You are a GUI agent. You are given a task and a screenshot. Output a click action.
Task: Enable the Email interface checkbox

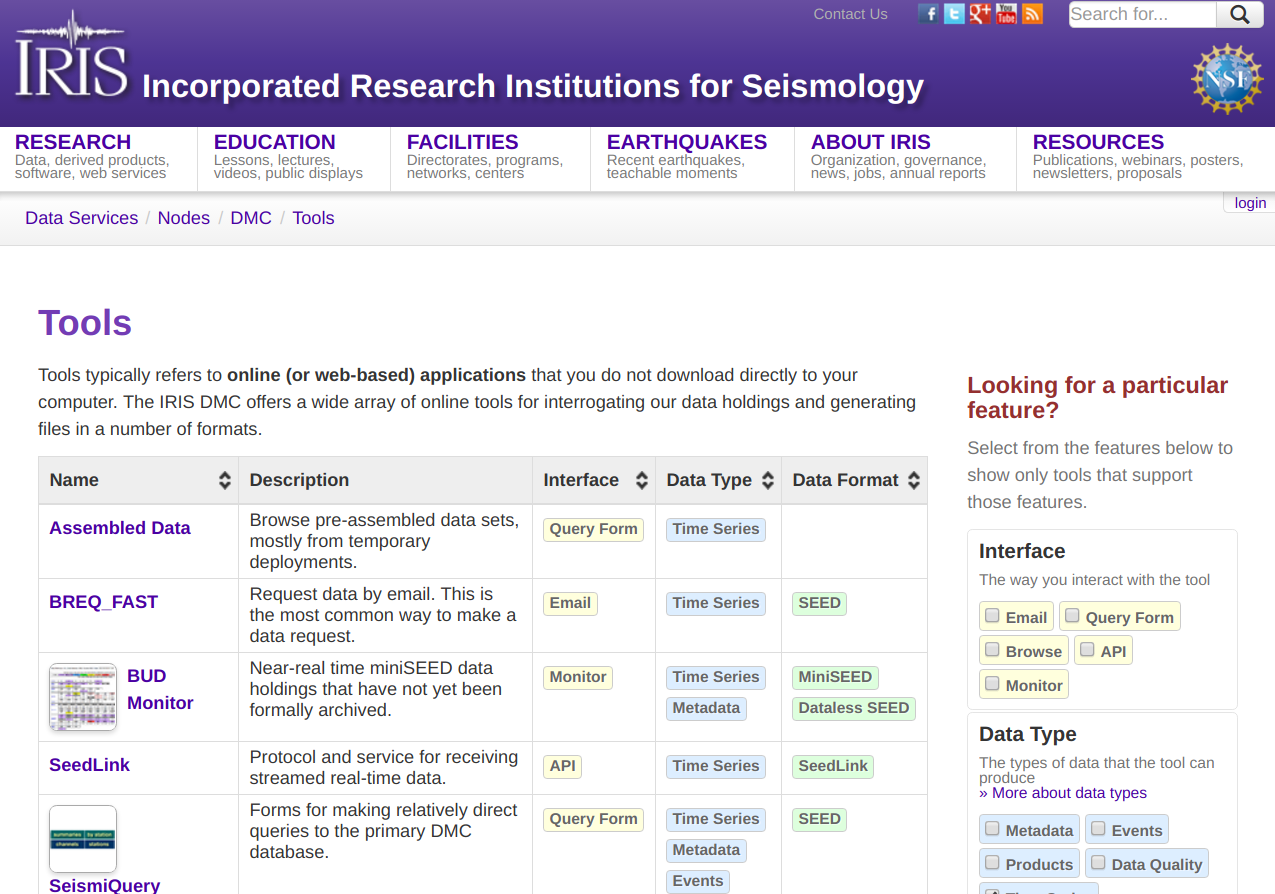pyautogui.click(x=992, y=616)
